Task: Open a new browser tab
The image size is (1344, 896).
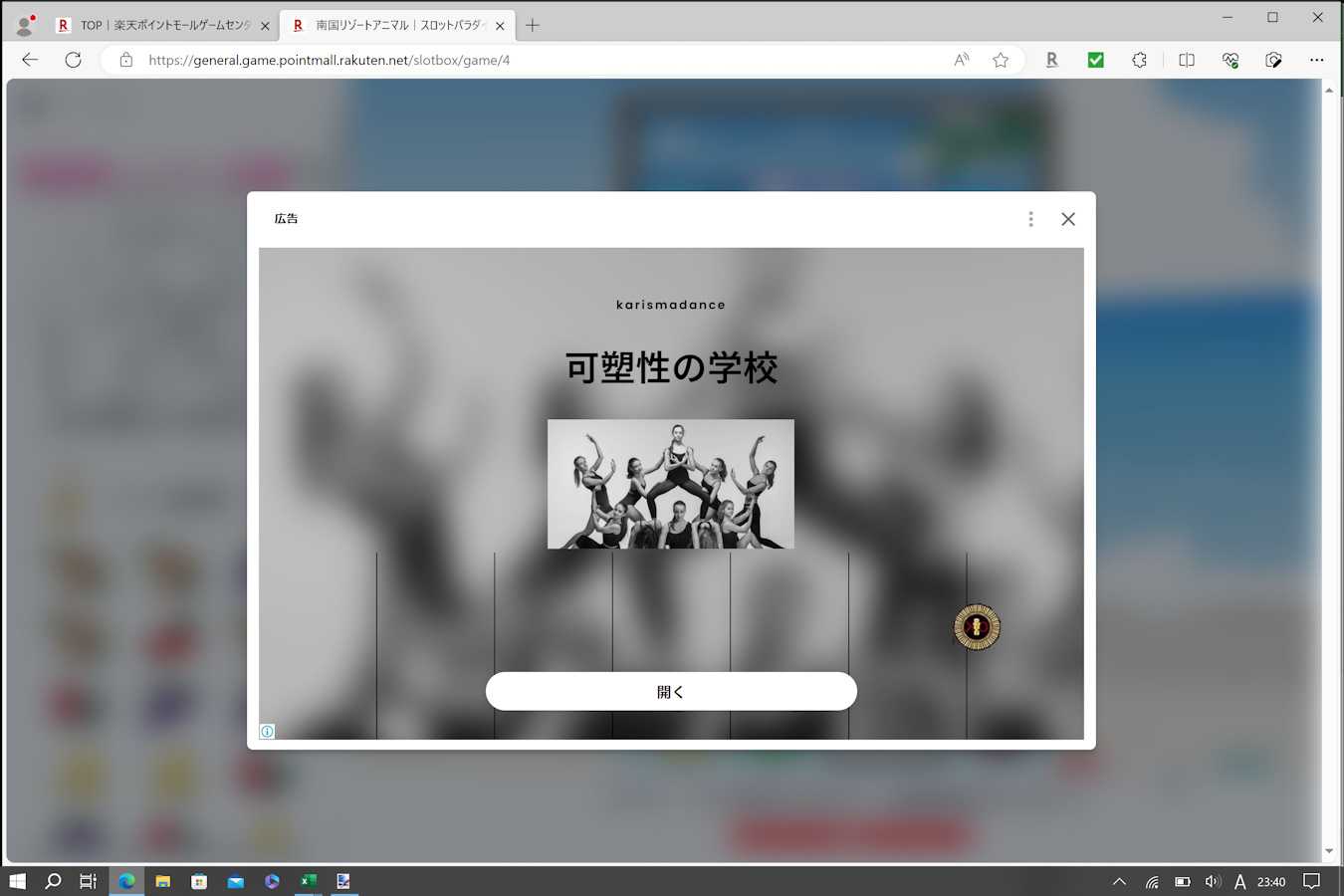Action: 533,26
